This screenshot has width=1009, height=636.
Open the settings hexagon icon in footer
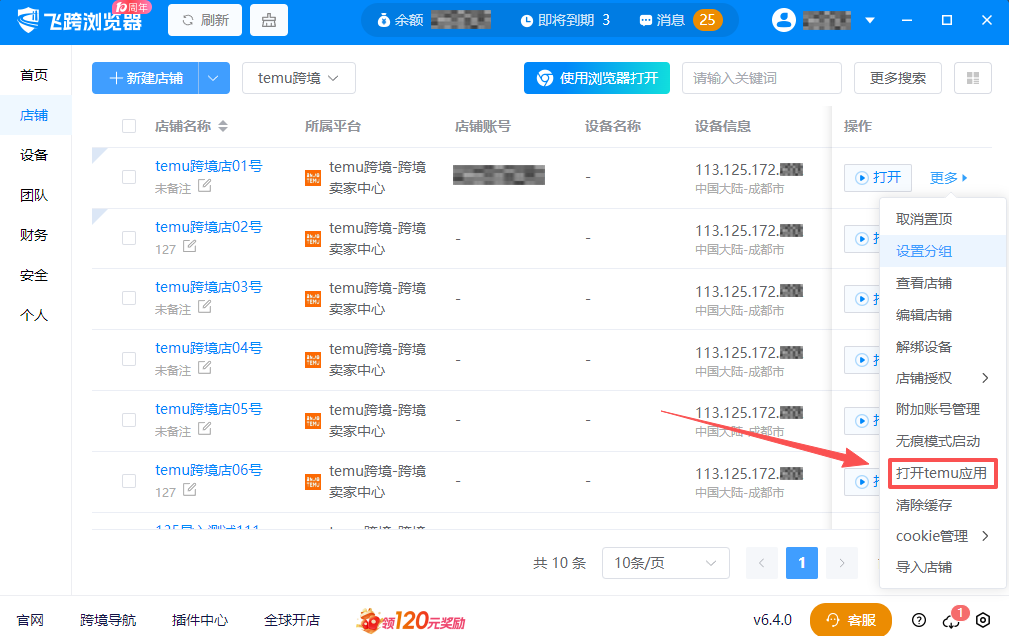(x=983, y=620)
